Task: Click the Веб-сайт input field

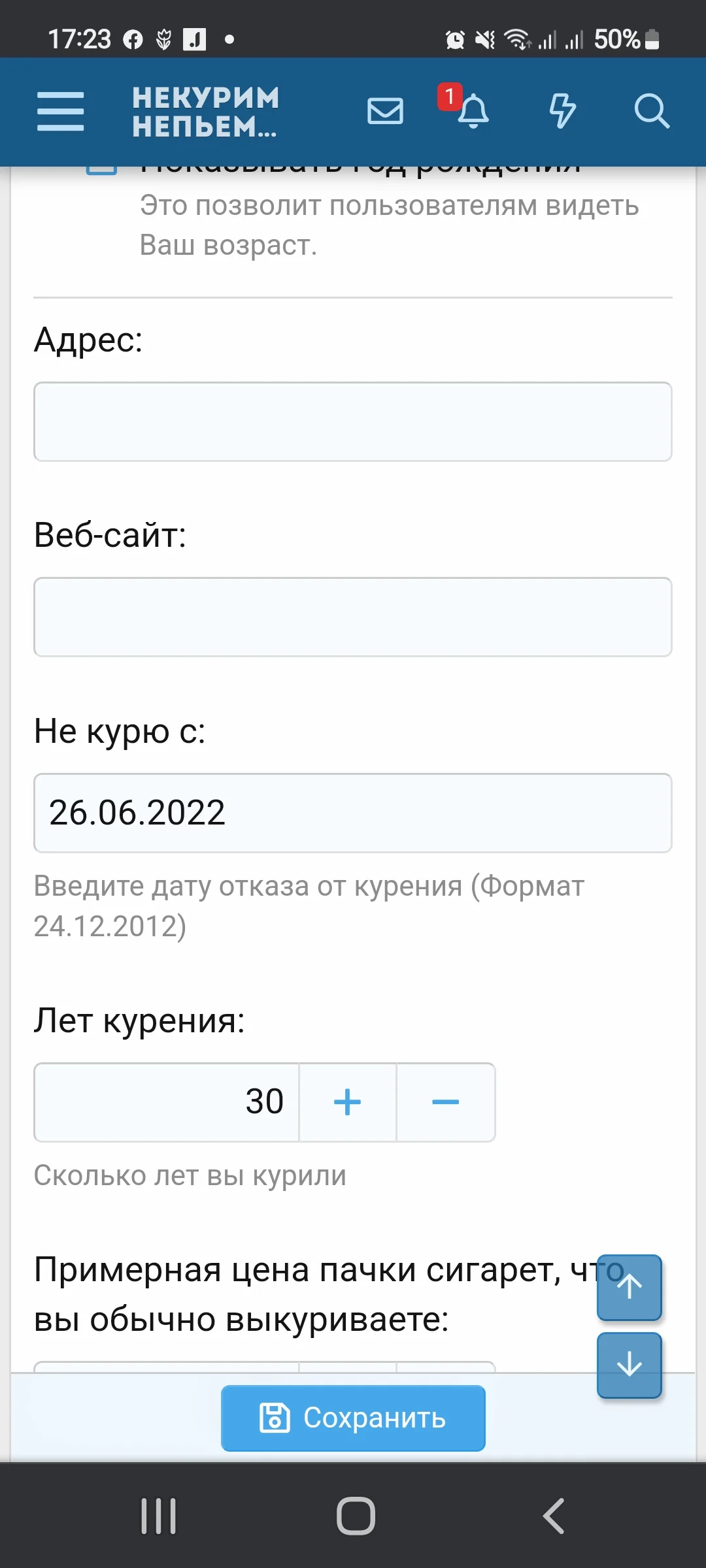Action: [x=352, y=617]
